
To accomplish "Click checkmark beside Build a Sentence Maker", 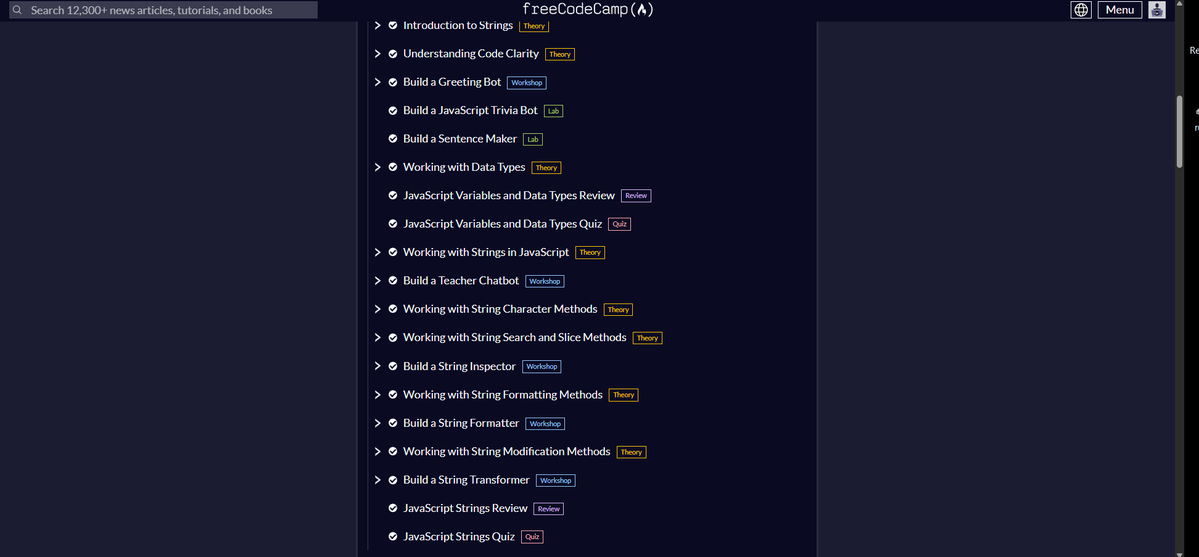I will 393,138.
